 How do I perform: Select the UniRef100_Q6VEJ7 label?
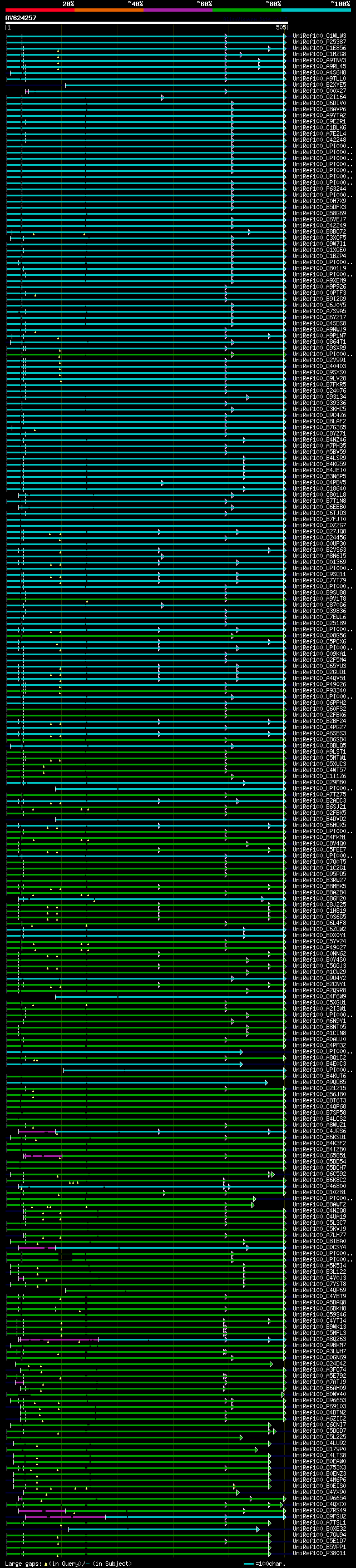[x=319, y=219]
